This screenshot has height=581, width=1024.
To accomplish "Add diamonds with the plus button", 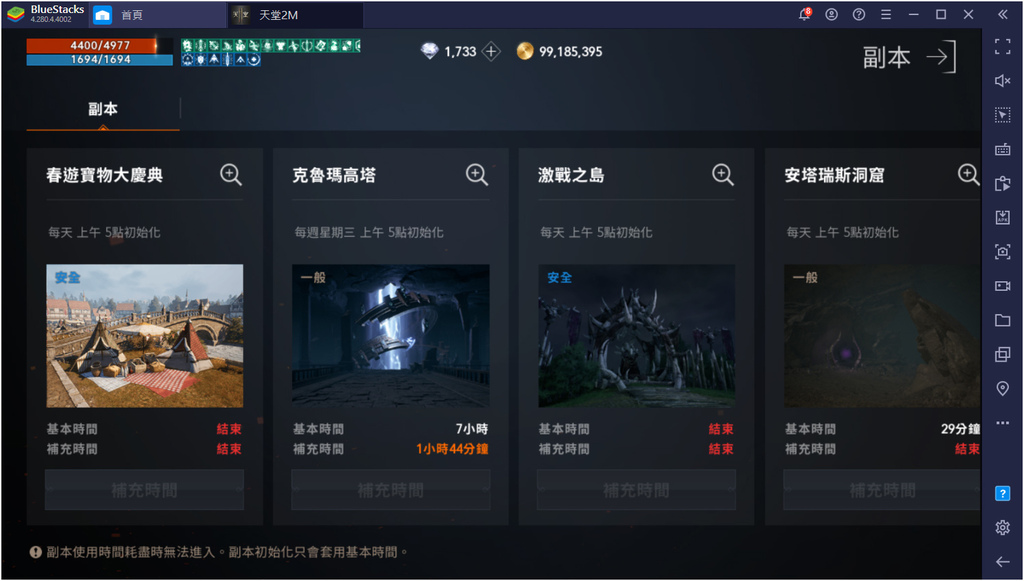I will click(x=491, y=52).
